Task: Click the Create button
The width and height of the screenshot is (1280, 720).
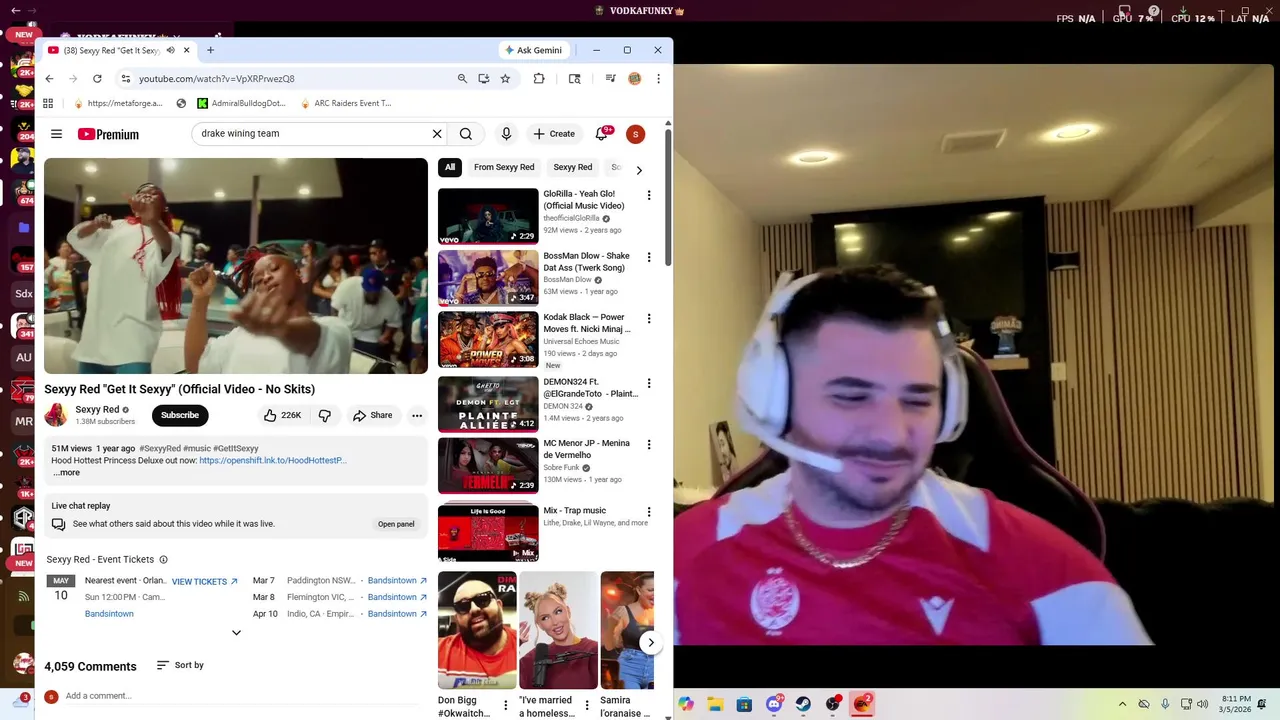Action: 554,134
